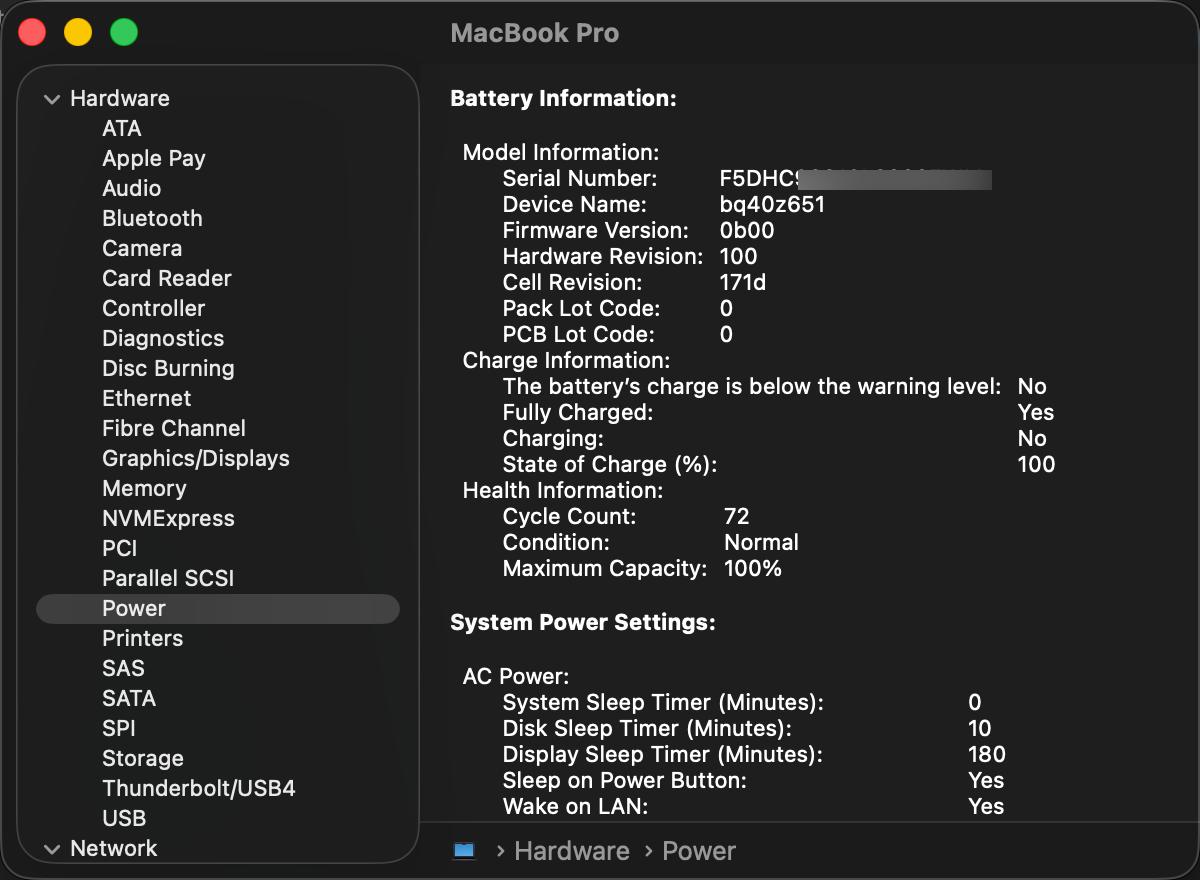The width and height of the screenshot is (1200, 880).
Task: Select Bluetooth in the Hardware list
Action: 152,218
